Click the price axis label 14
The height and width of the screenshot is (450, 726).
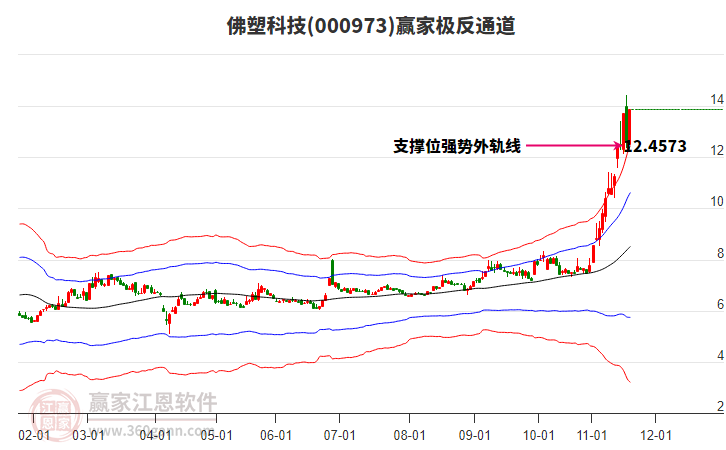point(717,99)
